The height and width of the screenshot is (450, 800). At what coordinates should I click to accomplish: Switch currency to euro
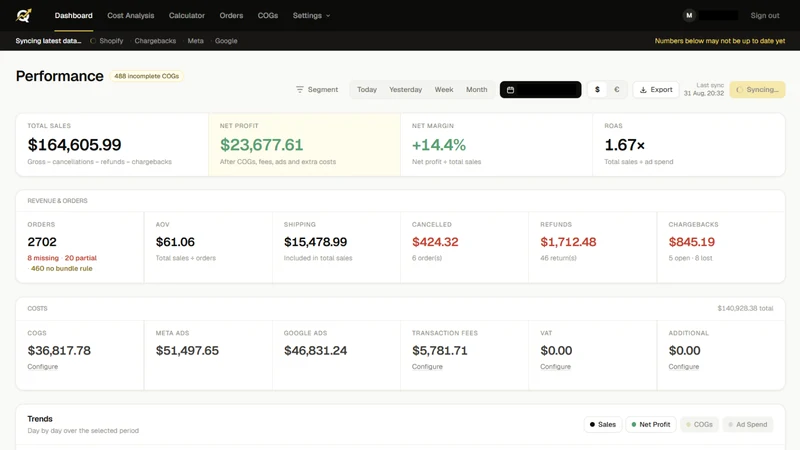point(616,89)
